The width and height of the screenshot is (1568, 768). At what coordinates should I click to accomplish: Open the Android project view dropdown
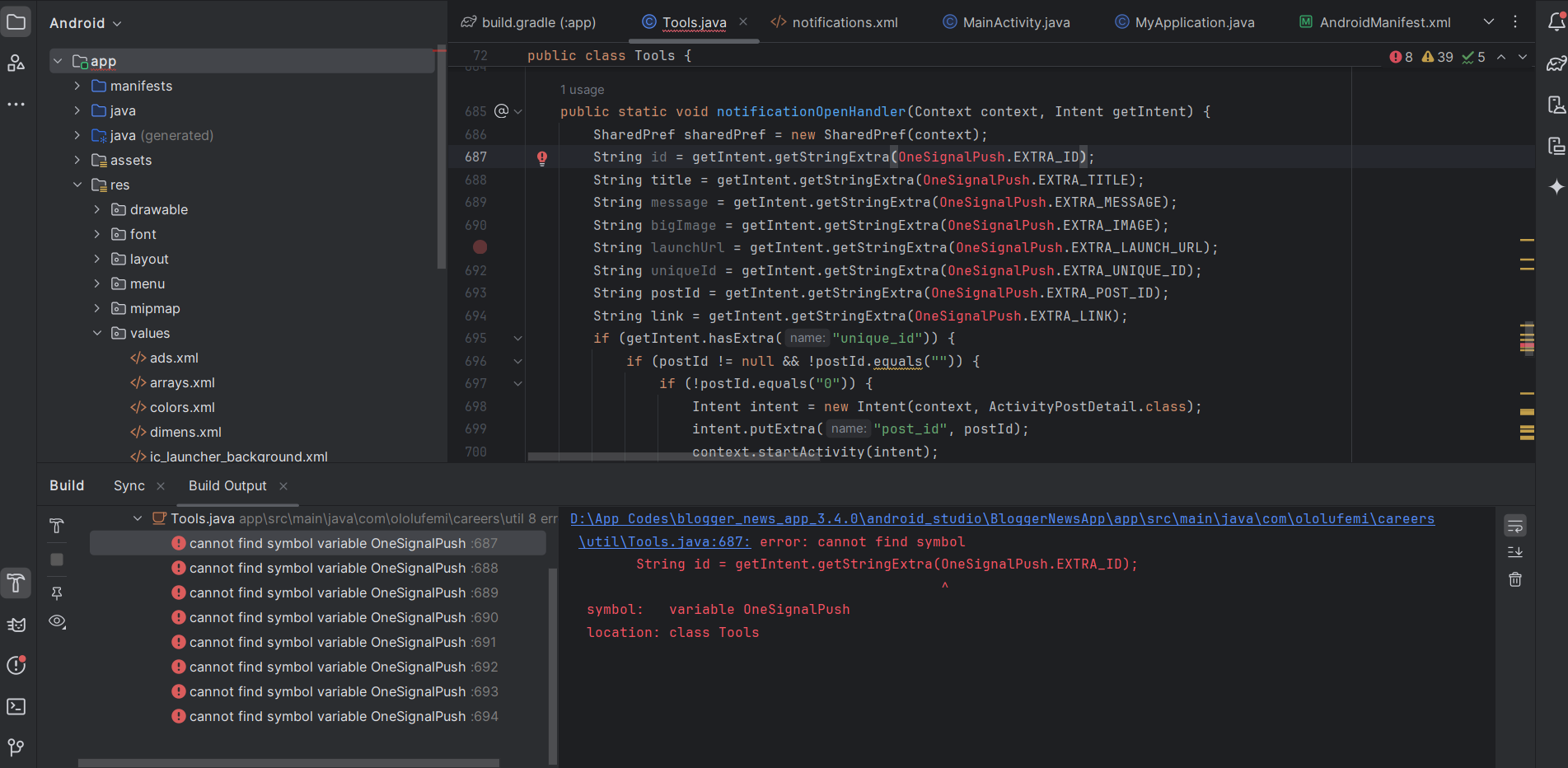tap(86, 23)
